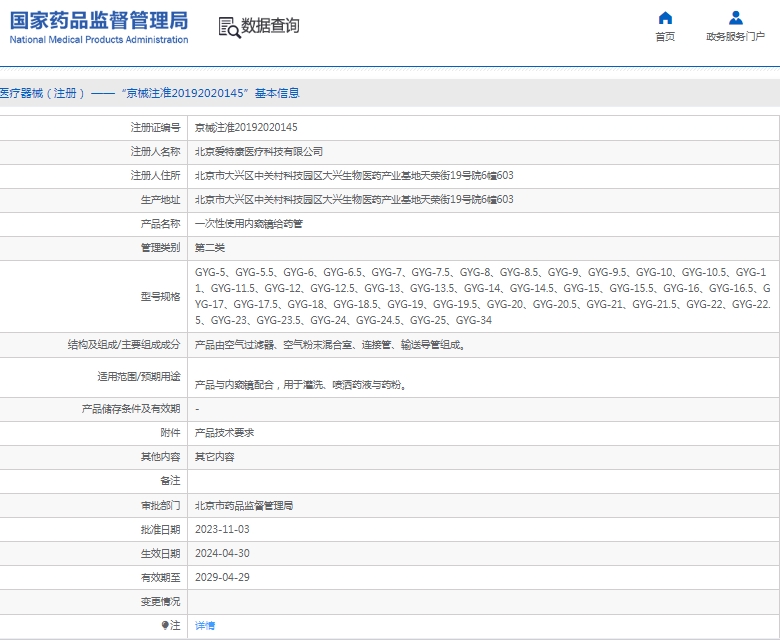
Task: Click the 产品技术要求 attachment value
Action: pos(224,433)
